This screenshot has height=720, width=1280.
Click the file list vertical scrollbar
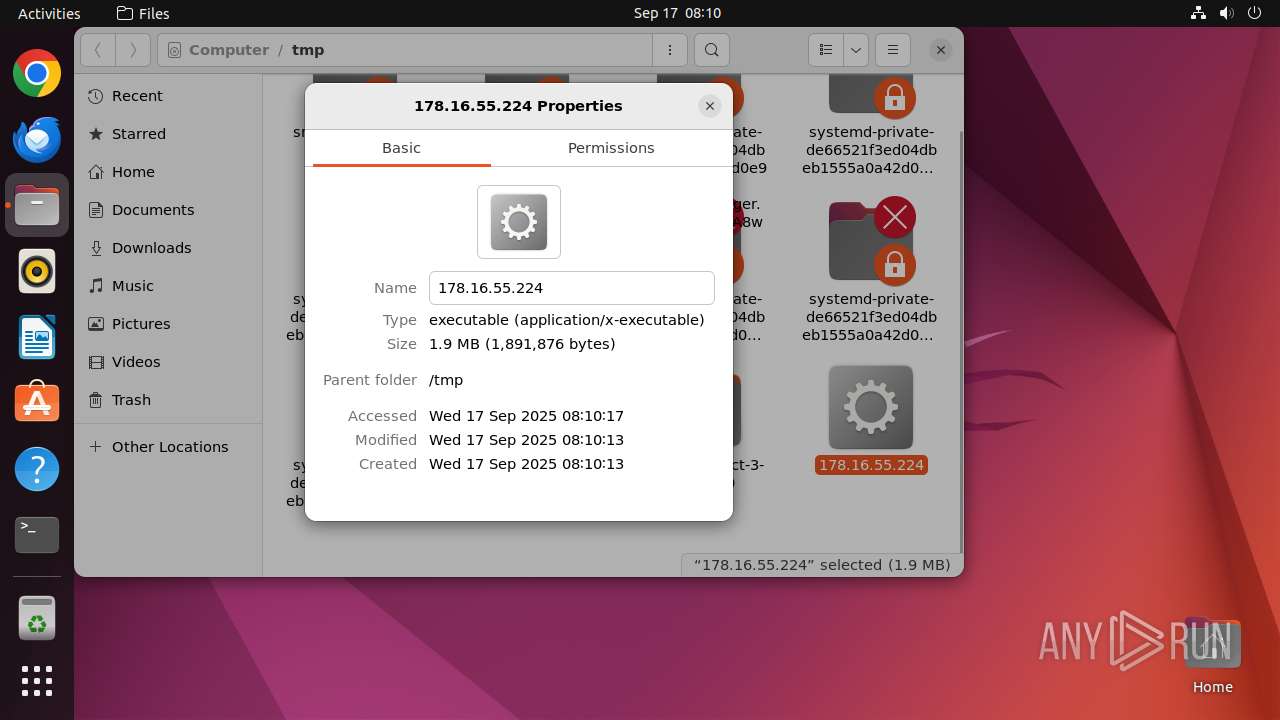pos(960,340)
